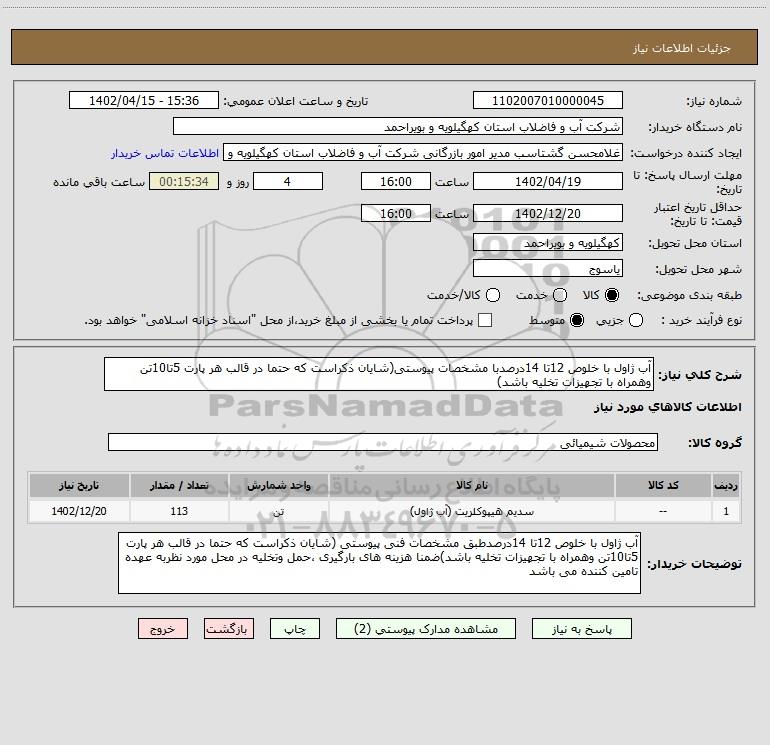Click the واحد شمارش column header
This screenshot has width=770, height=745.
click(x=278, y=485)
